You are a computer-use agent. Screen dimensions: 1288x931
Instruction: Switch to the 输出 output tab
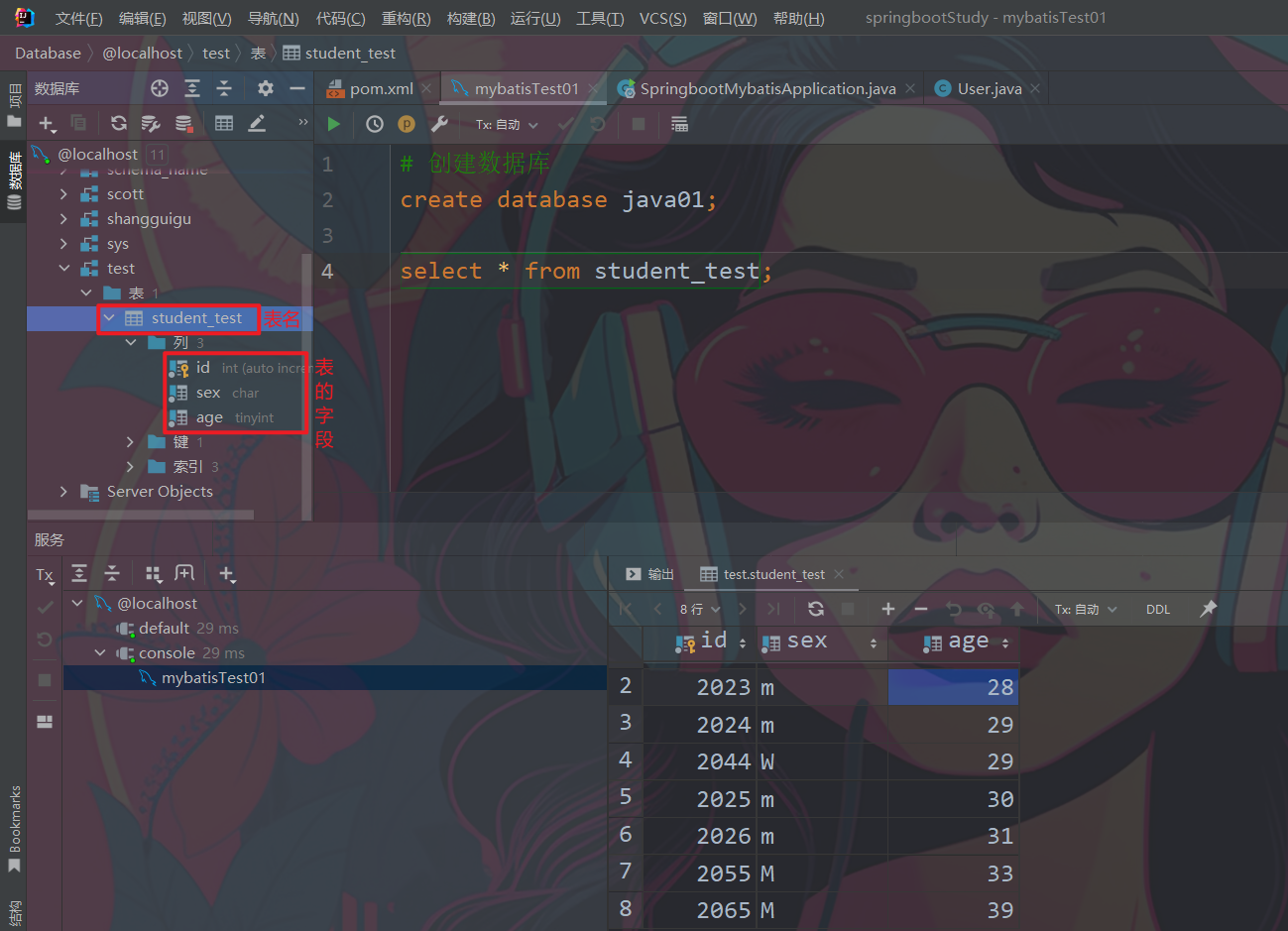650,574
